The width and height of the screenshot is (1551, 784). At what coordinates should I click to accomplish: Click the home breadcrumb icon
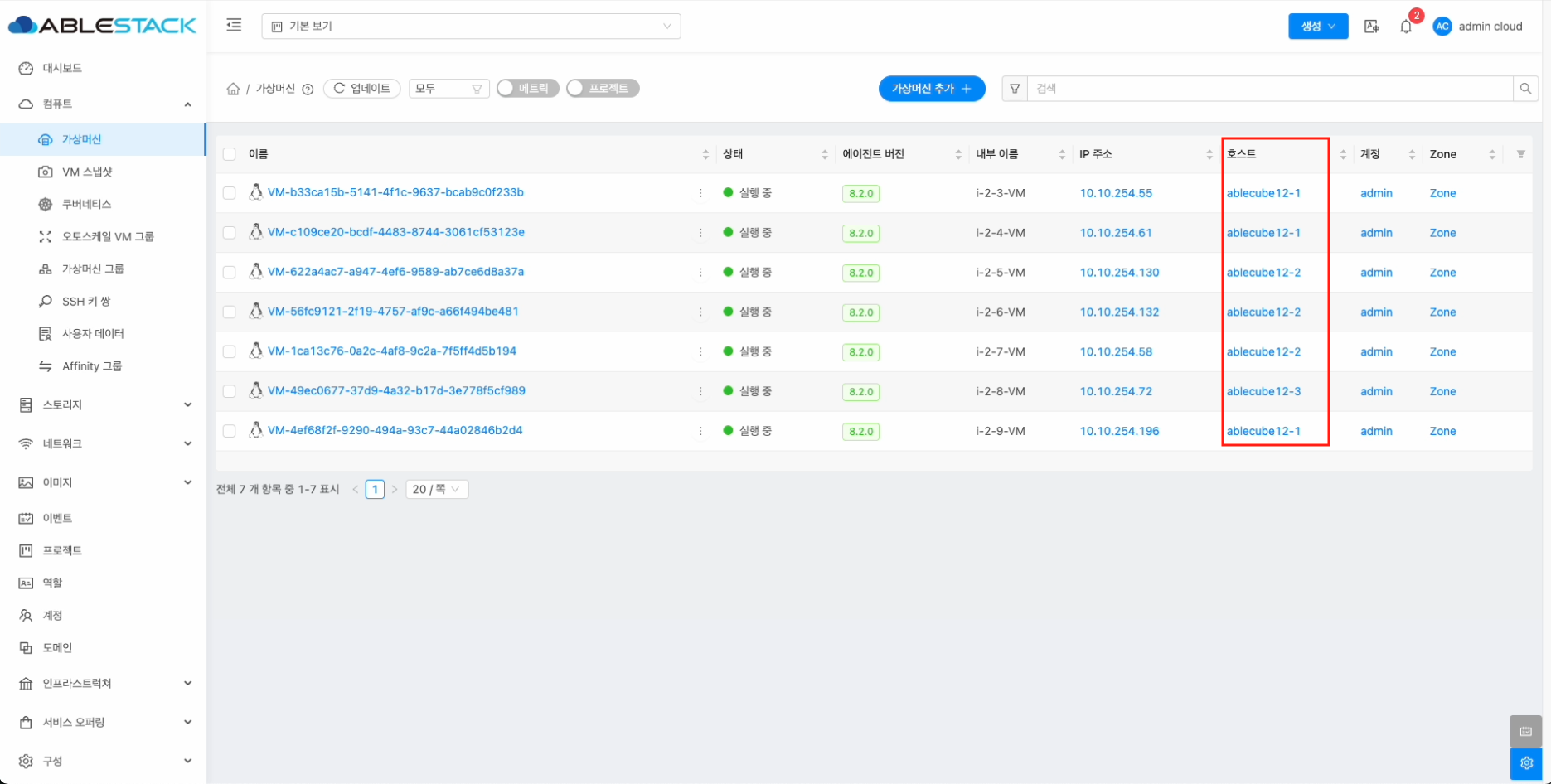point(233,89)
